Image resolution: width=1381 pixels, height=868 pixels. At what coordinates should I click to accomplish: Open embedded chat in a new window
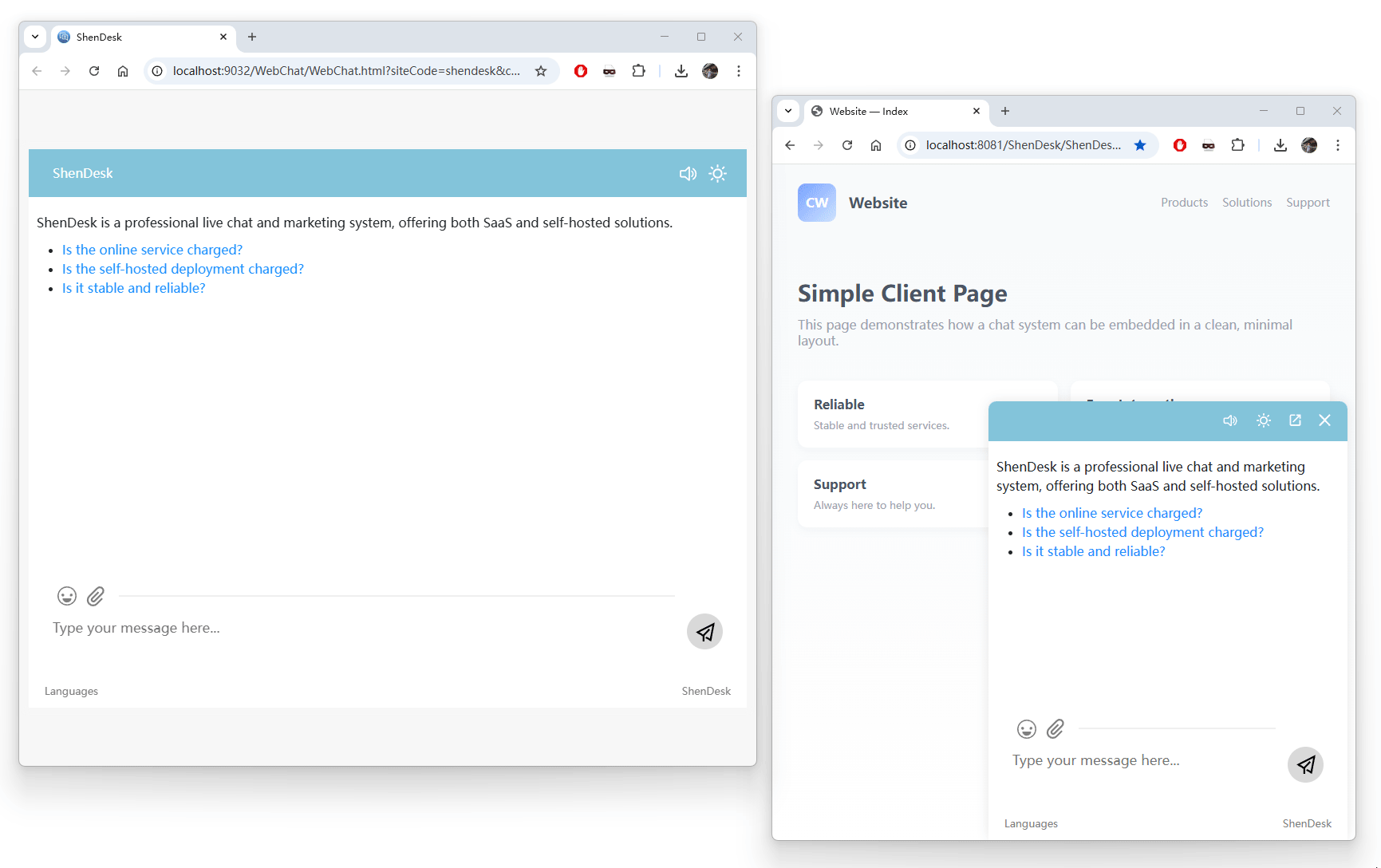coord(1295,420)
